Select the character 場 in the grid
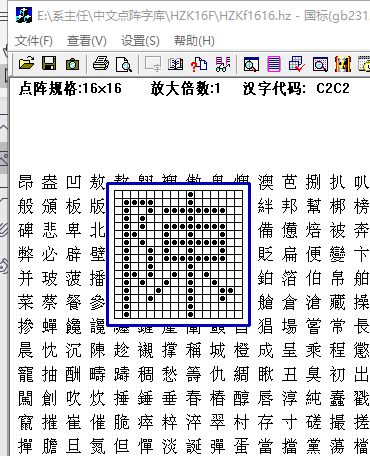This screenshot has width=370, height=456. click(290, 326)
